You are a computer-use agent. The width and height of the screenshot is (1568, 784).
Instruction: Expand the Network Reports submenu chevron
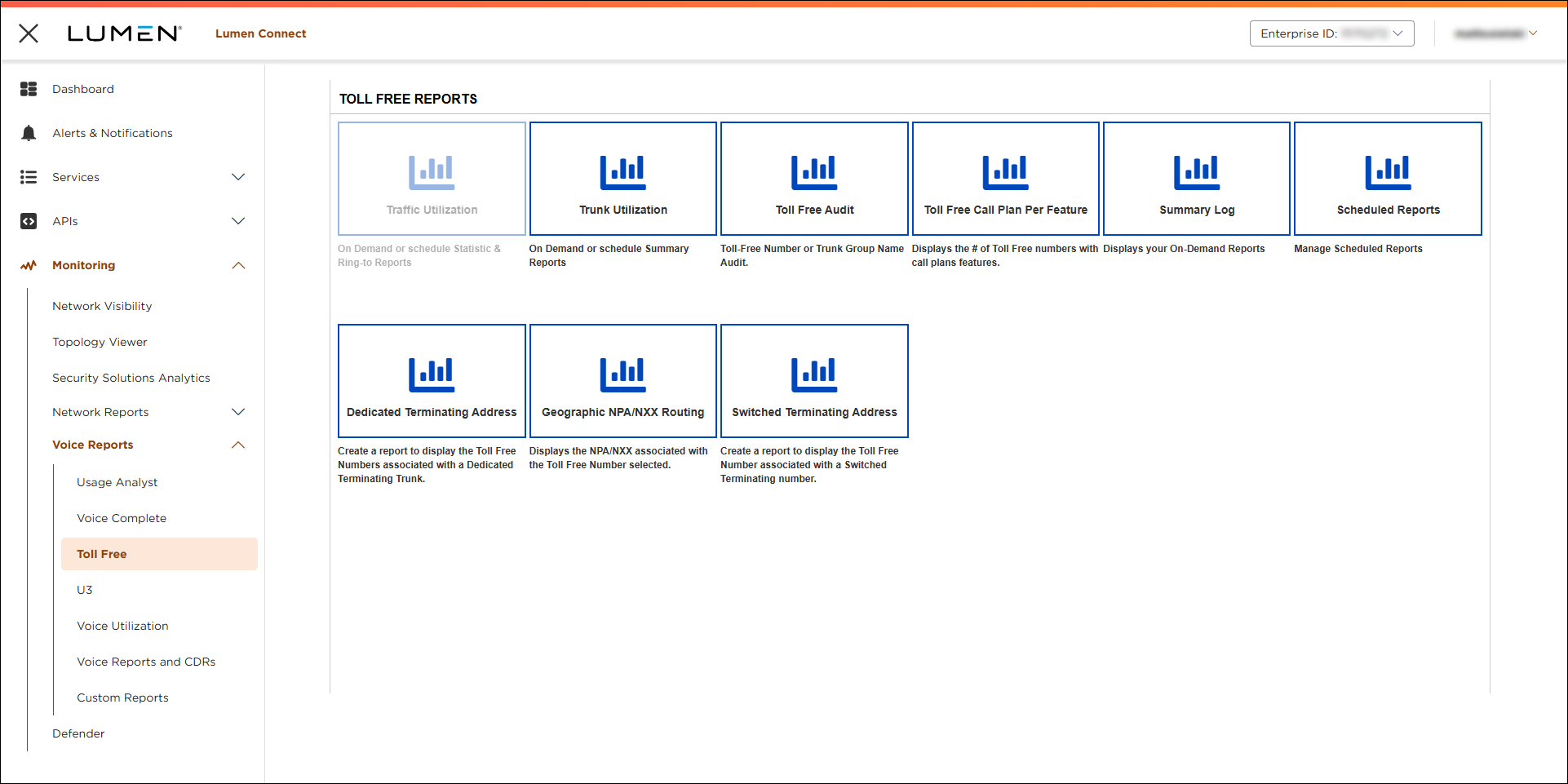coord(238,412)
